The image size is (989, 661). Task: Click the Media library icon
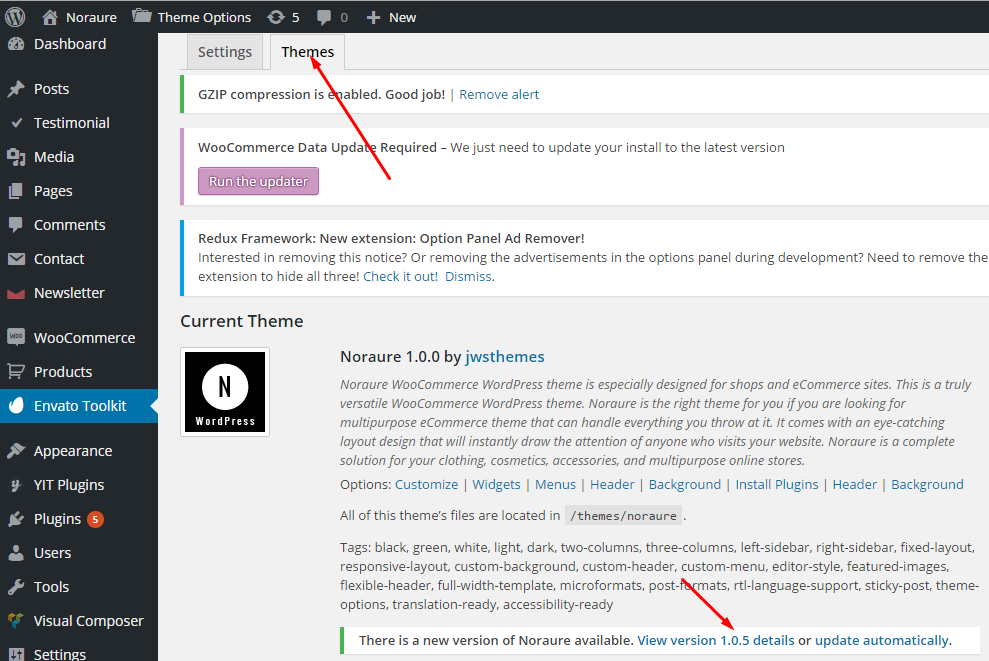click(16, 157)
